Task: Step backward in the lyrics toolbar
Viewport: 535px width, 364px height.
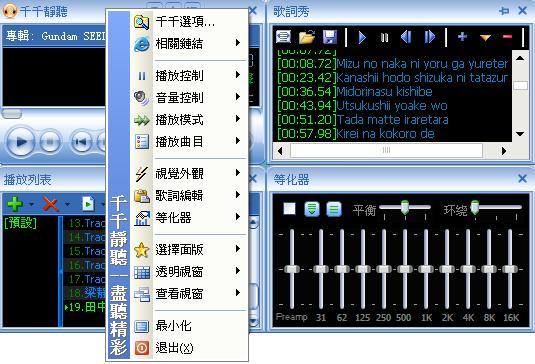Action: tap(406, 37)
